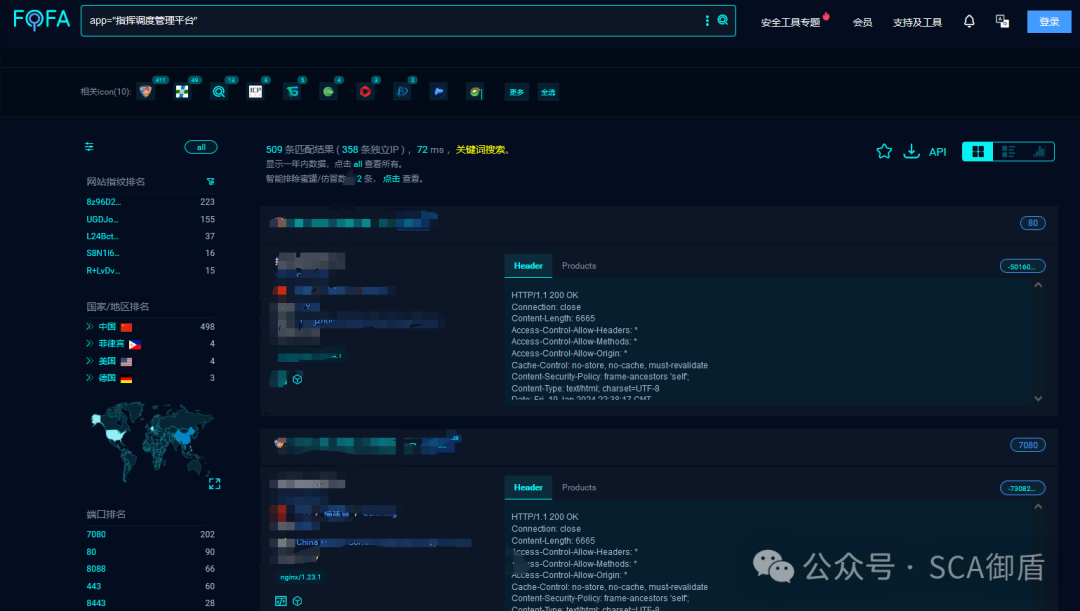1080x611 pixels.
Task: Click 点击 link to view honeypots
Action: click(x=391, y=178)
